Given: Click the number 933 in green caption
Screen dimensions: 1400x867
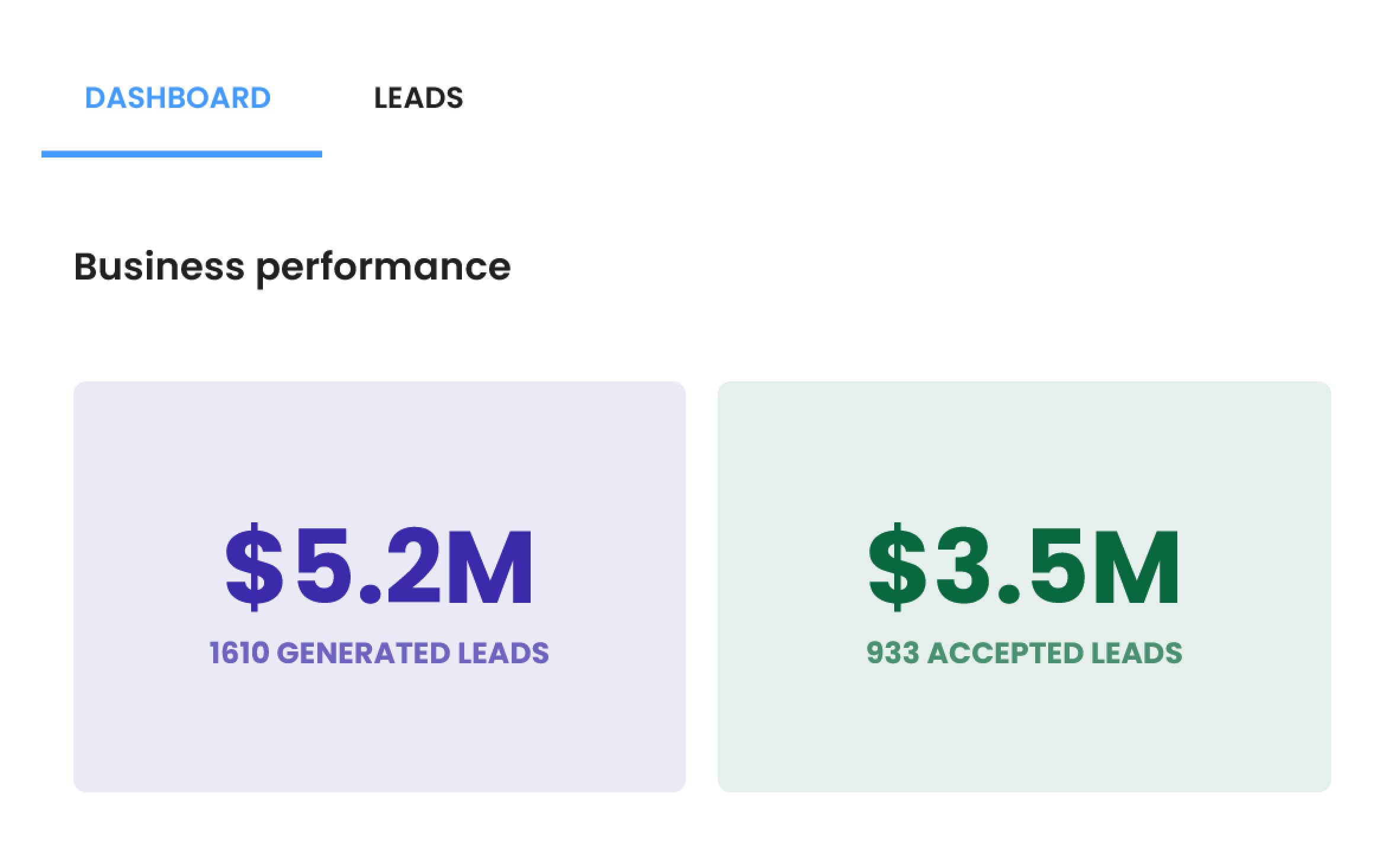Looking at the screenshot, I should pyautogui.click(x=892, y=653).
